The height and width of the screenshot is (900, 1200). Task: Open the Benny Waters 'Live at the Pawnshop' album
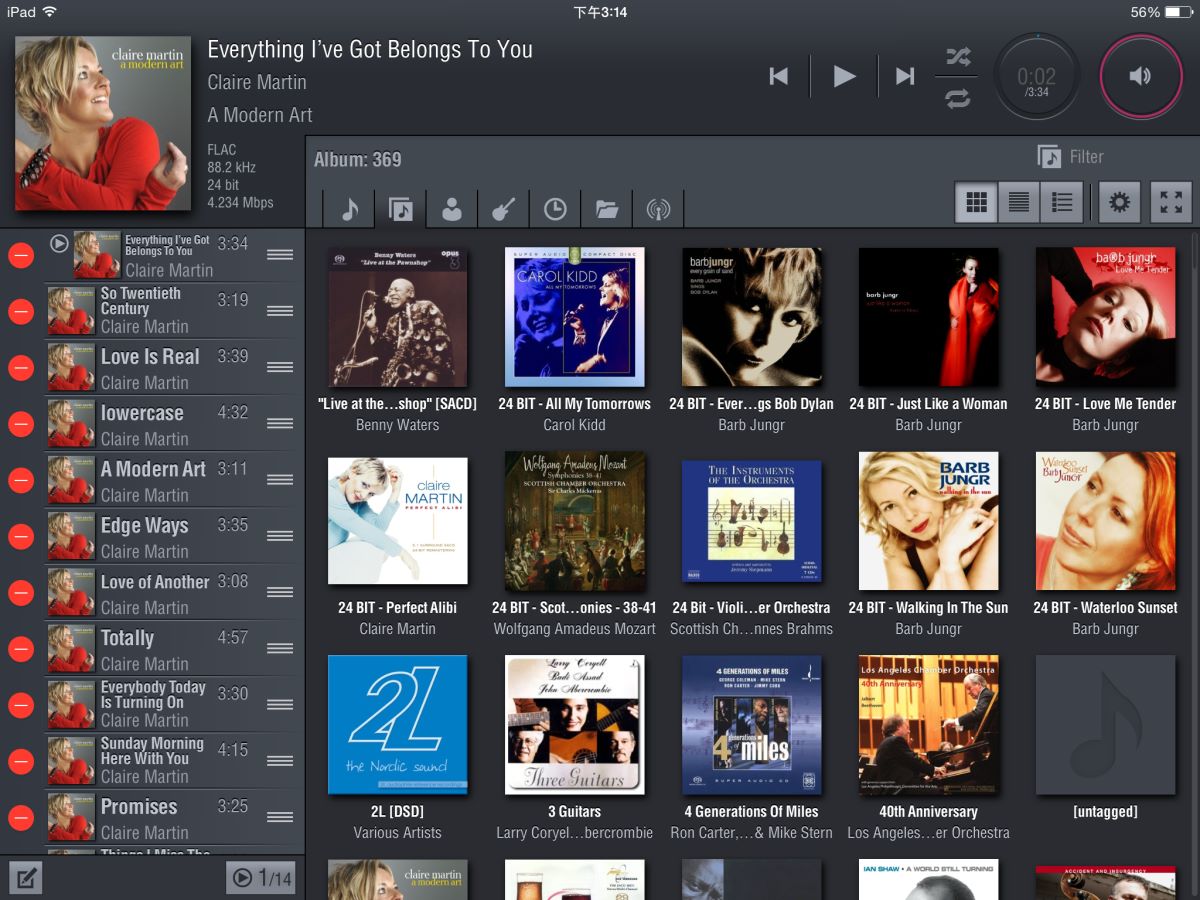(397, 317)
